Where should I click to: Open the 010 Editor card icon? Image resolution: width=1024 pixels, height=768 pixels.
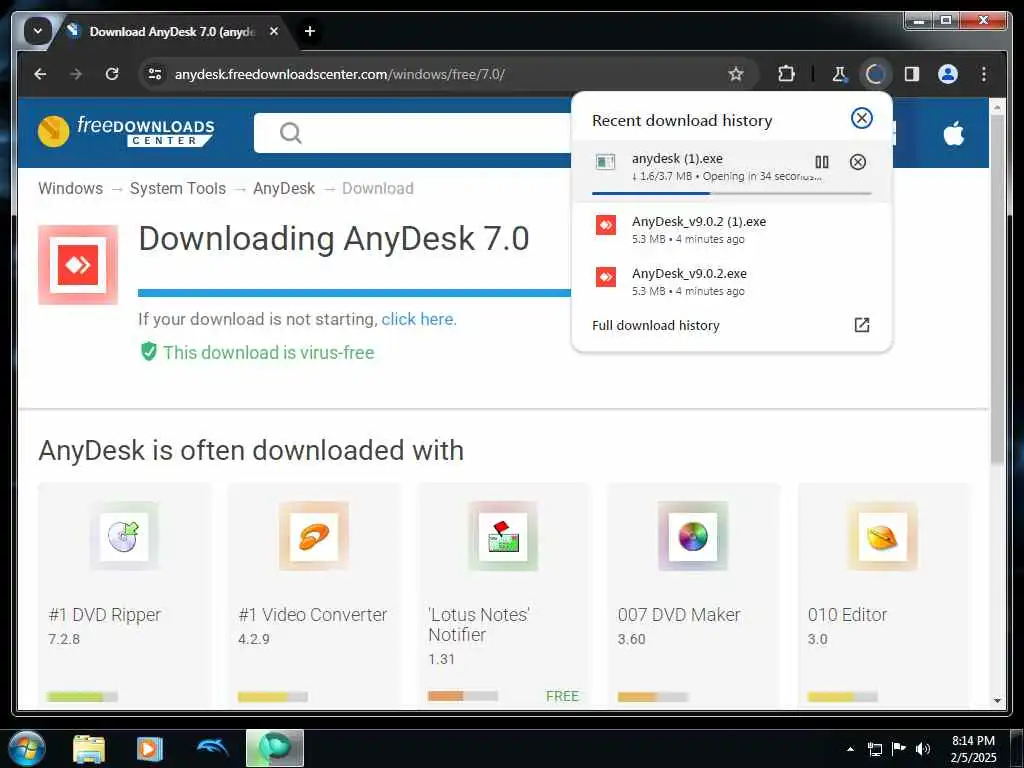[882, 537]
